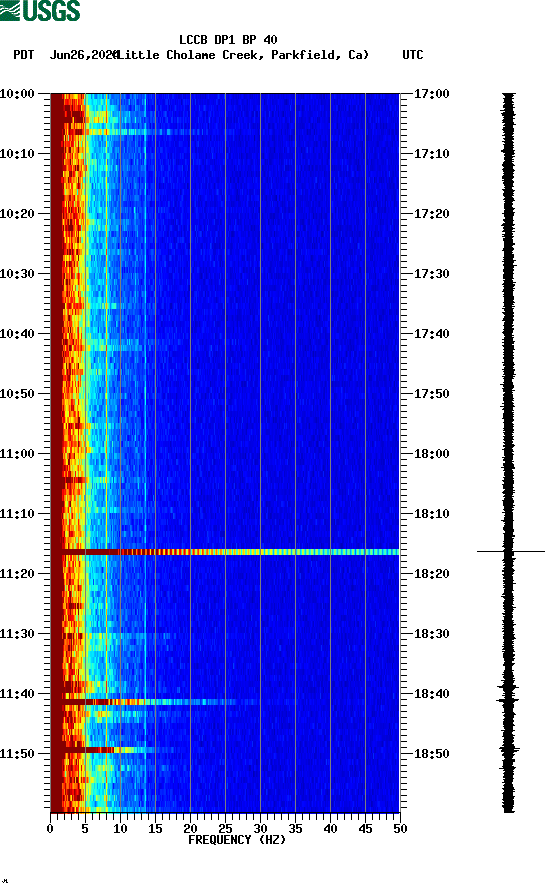
Task: Click the USGS logo
Action: pos(40,10)
